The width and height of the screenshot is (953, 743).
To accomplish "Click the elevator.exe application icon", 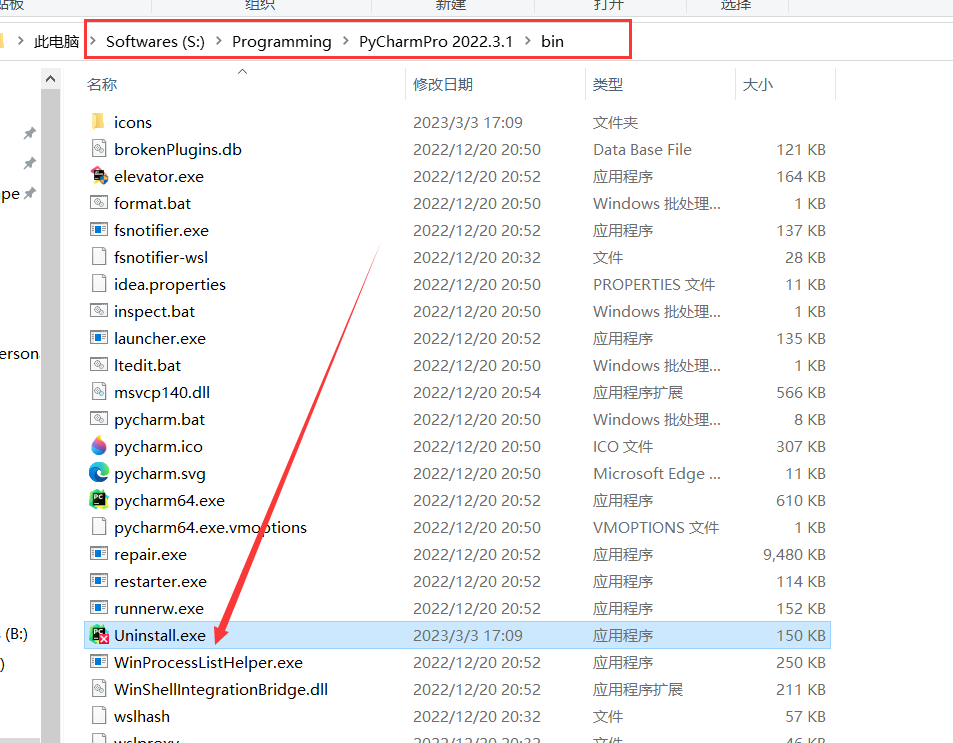I will click(x=98, y=176).
